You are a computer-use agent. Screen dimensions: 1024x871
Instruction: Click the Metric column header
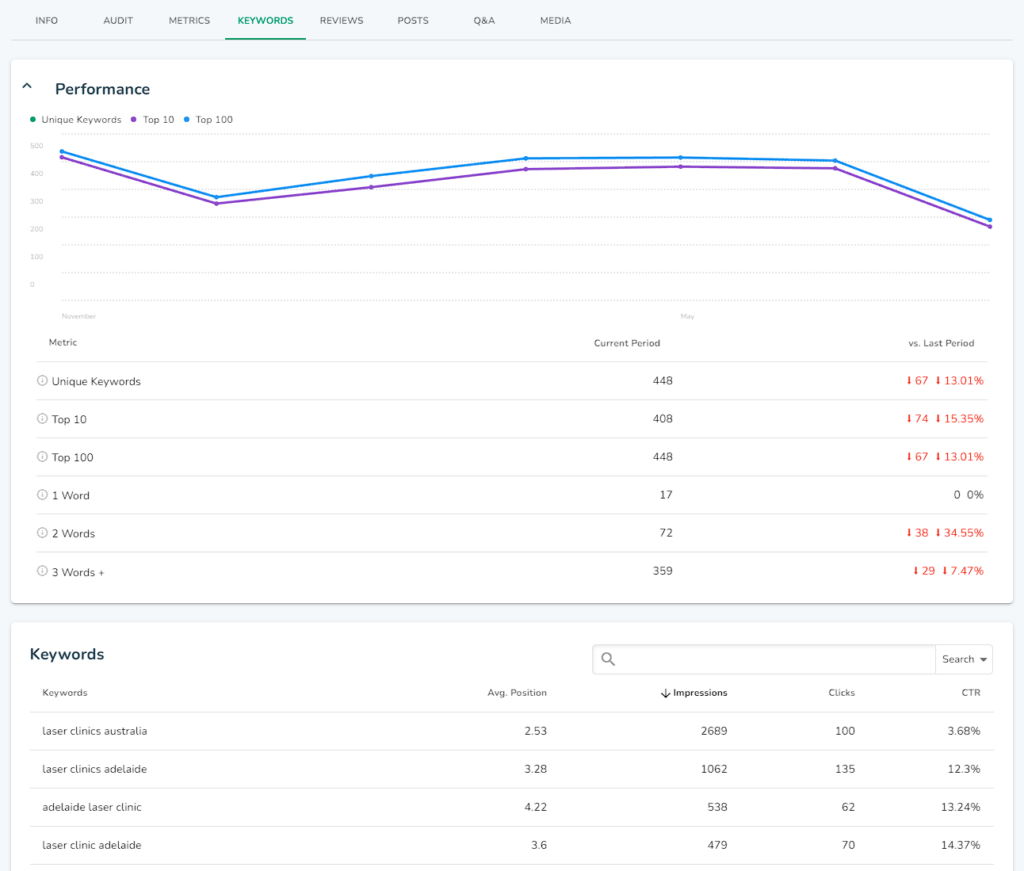[x=63, y=342]
